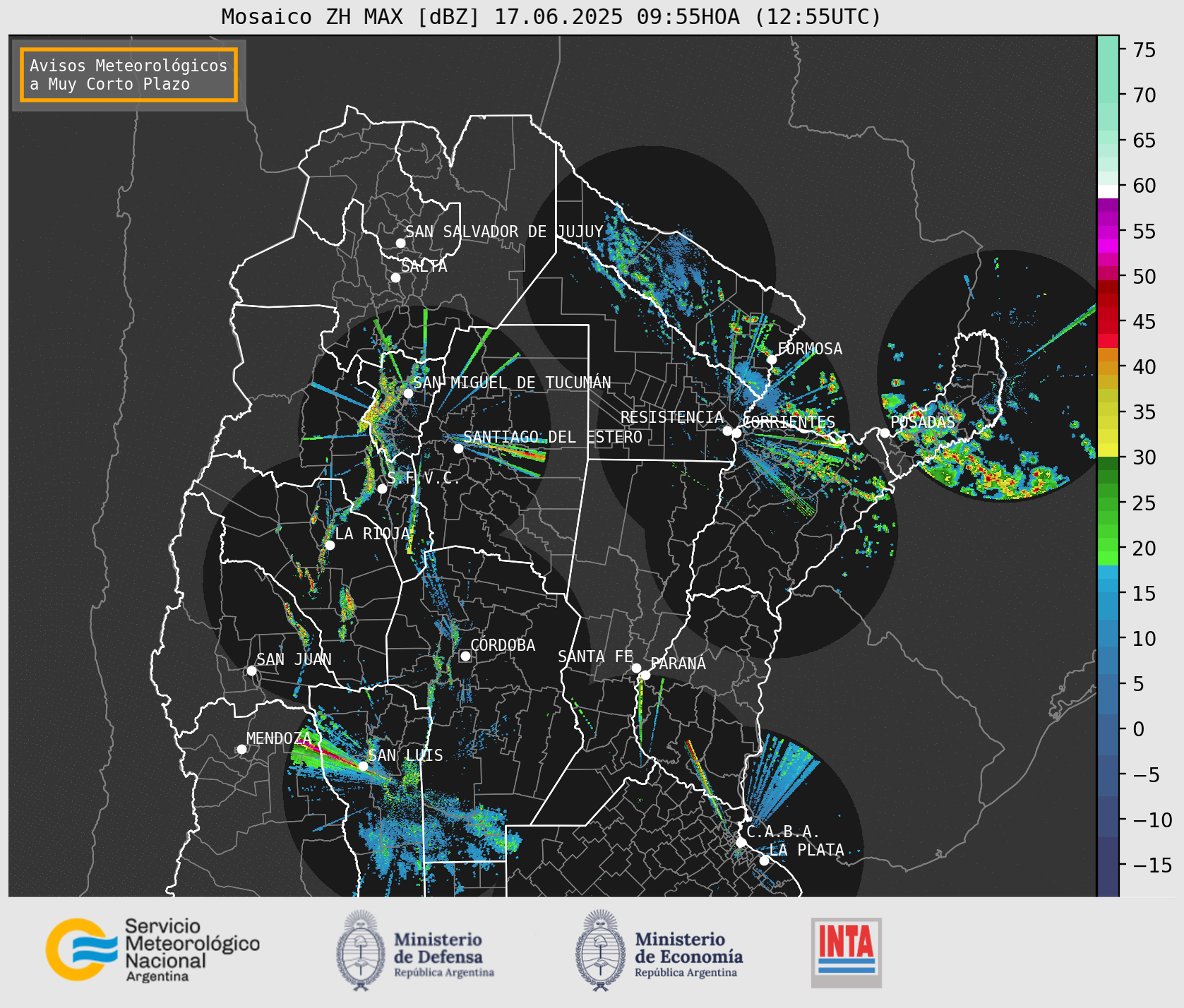The width and height of the screenshot is (1184, 1008).
Task: Click the white 60 dBZ color band
Action: pyautogui.click(x=1108, y=191)
